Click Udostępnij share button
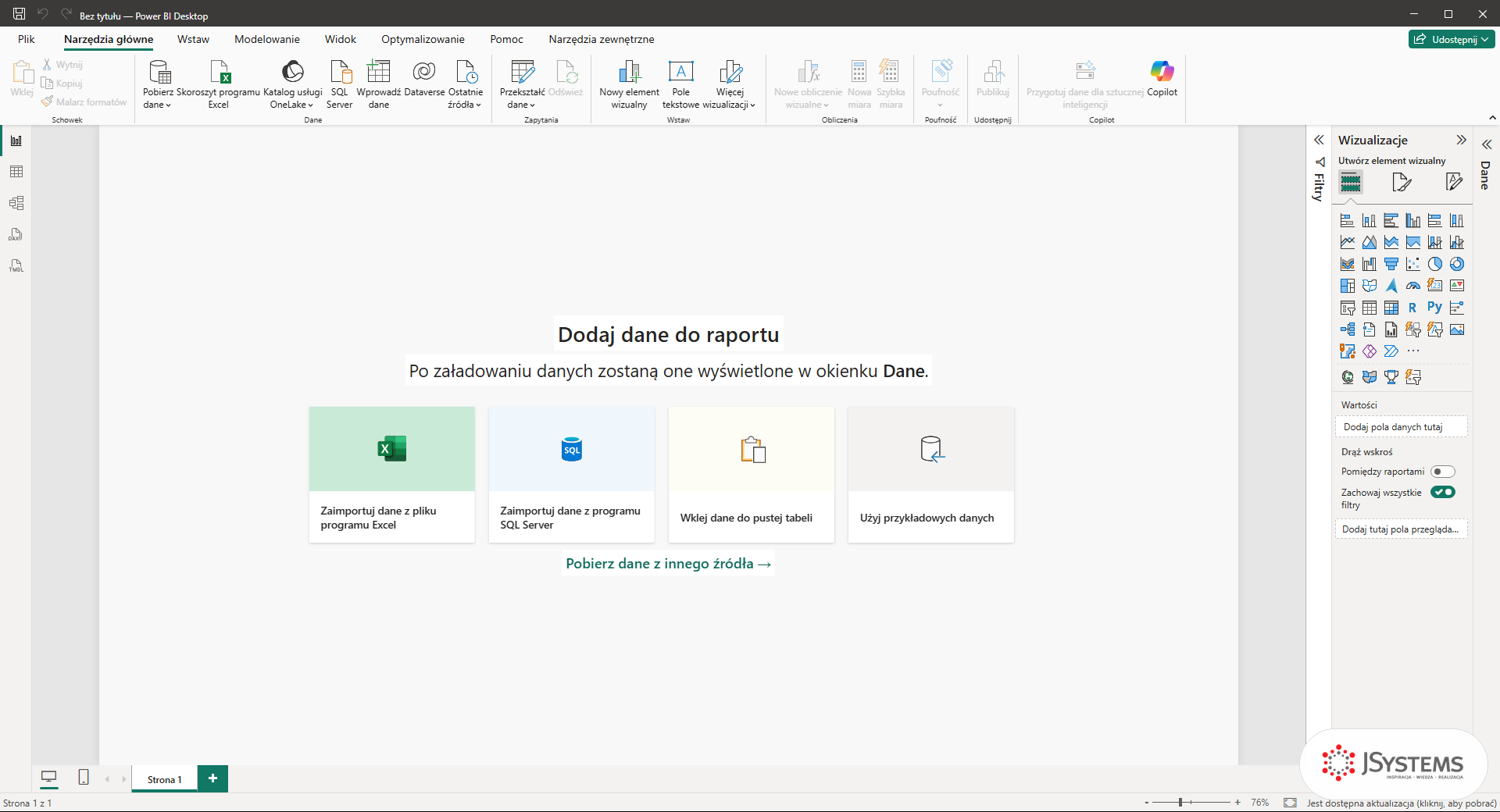The image size is (1500, 812). (1452, 39)
